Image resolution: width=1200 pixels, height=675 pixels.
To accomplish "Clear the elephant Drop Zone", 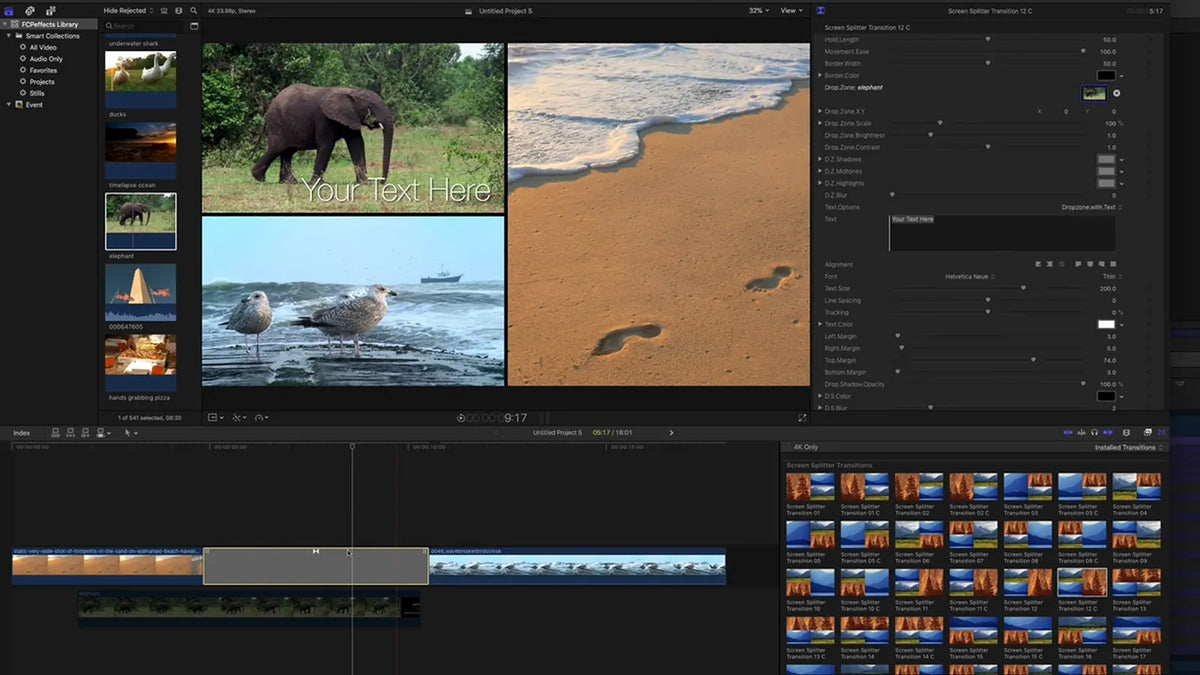I will (x=1117, y=93).
